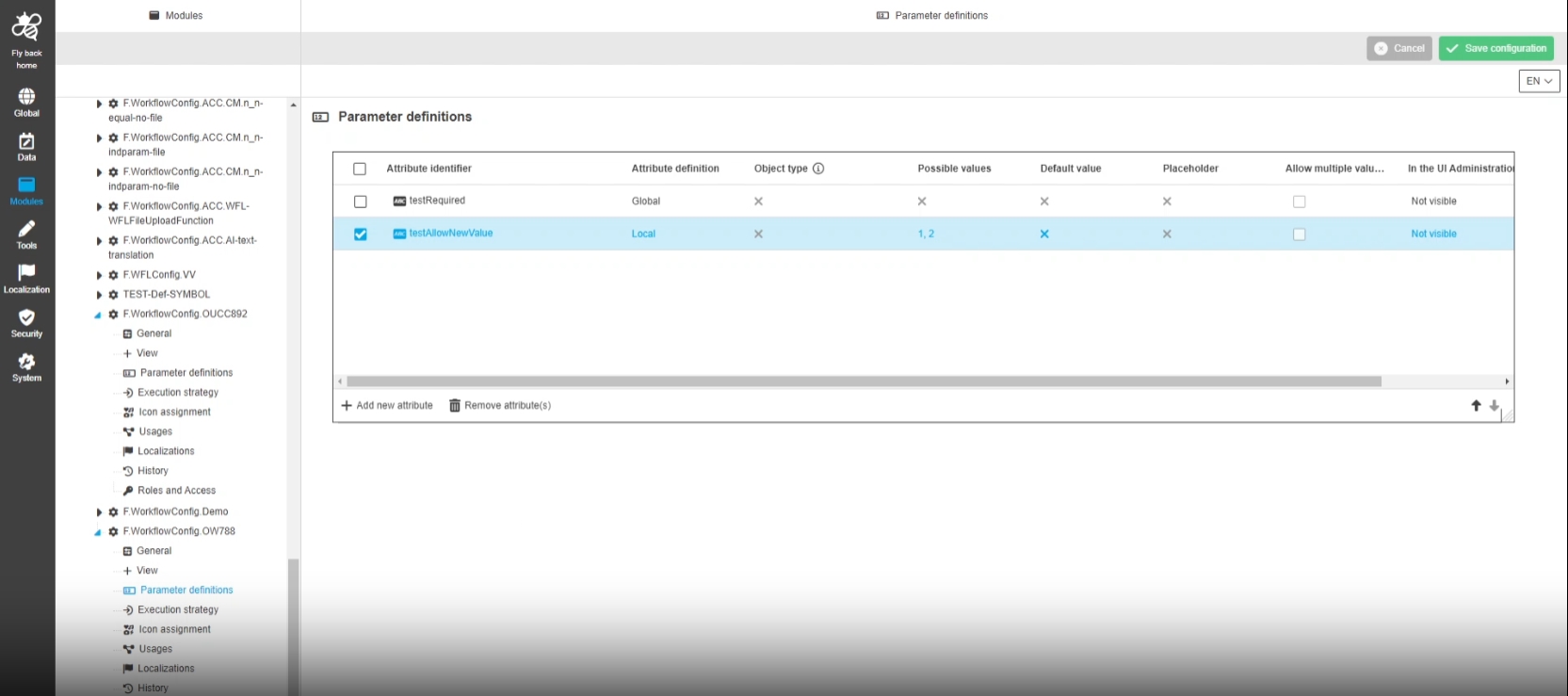The height and width of the screenshot is (696, 1568).
Task: Select Execution strategy under F.WorkflowConfig.OW788
Action: tap(178, 610)
